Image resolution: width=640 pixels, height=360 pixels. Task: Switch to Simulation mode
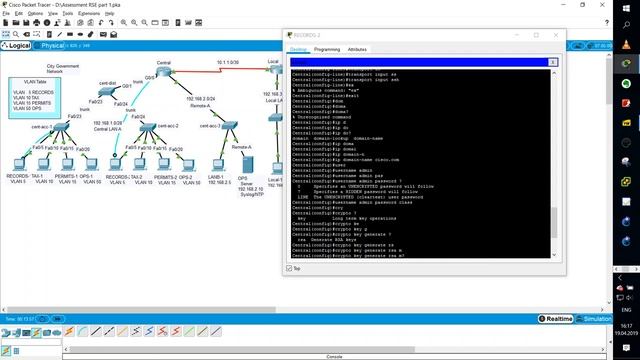[593, 318]
